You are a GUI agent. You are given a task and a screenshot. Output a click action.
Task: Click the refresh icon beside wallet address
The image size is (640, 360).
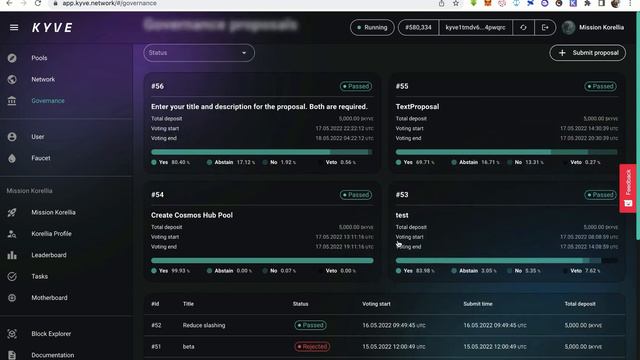[x=523, y=27]
